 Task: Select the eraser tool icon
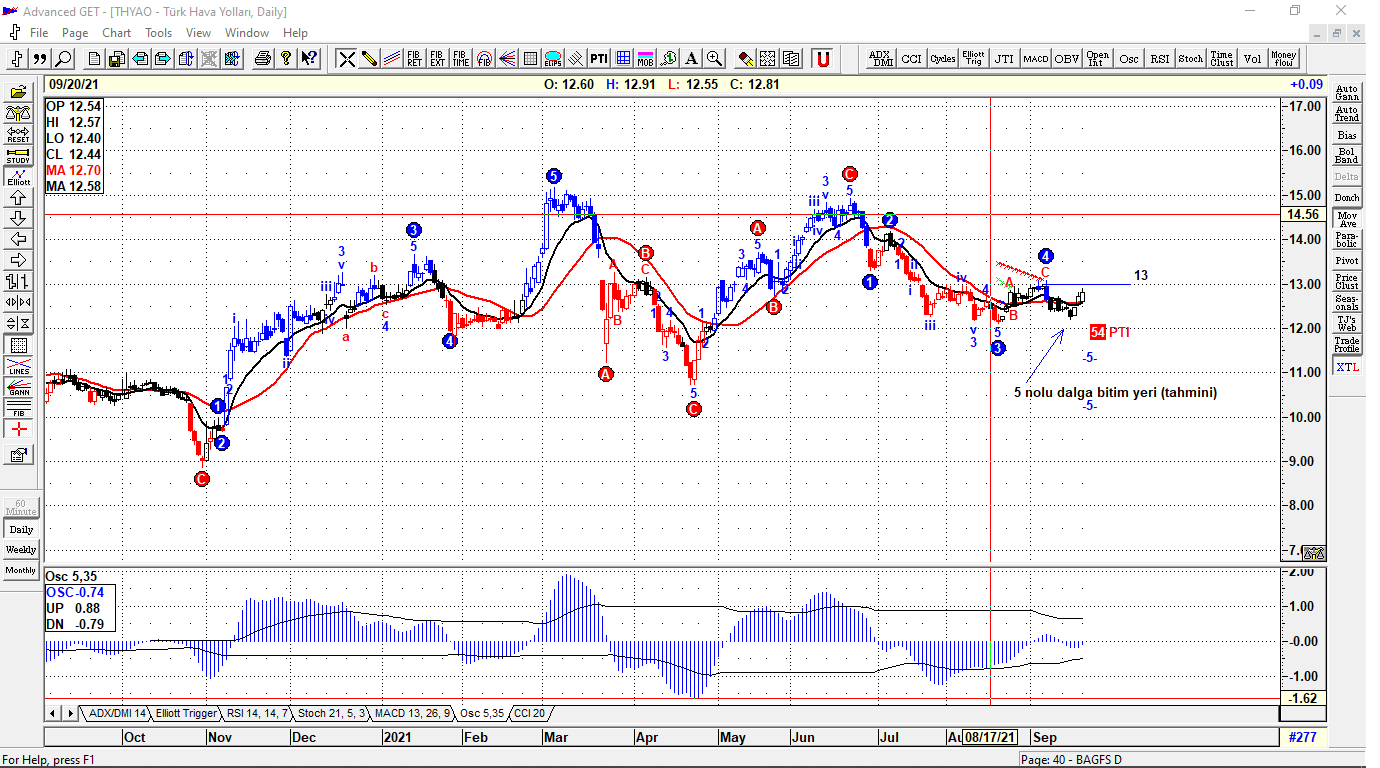[746, 58]
